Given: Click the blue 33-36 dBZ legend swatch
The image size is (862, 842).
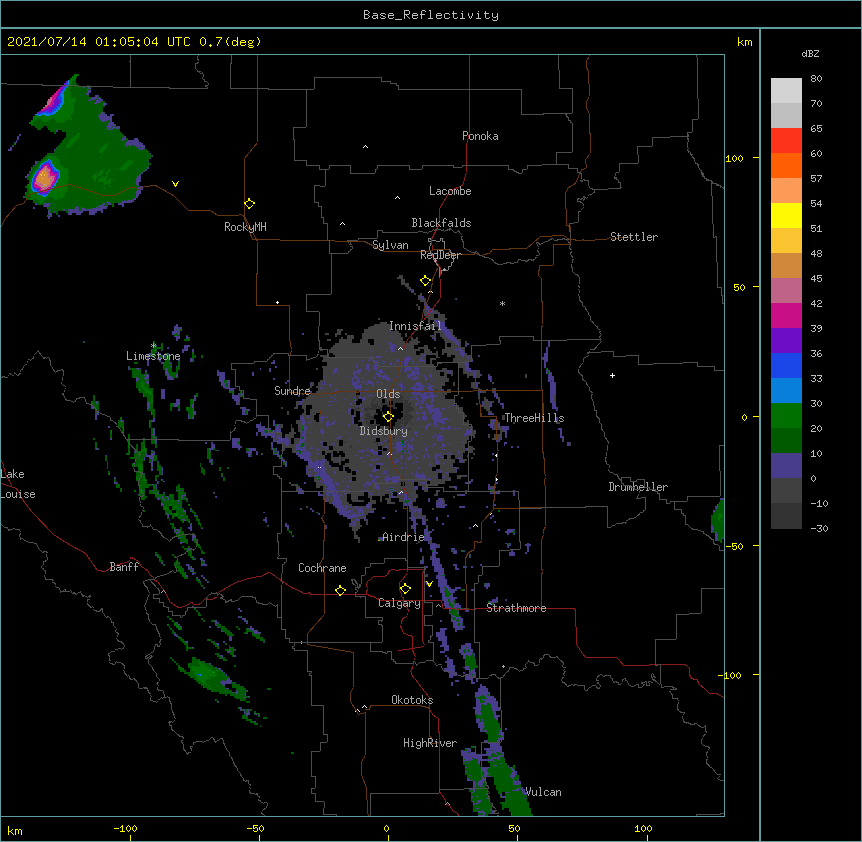Looking at the screenshot, I should click(x=786, y=365).
